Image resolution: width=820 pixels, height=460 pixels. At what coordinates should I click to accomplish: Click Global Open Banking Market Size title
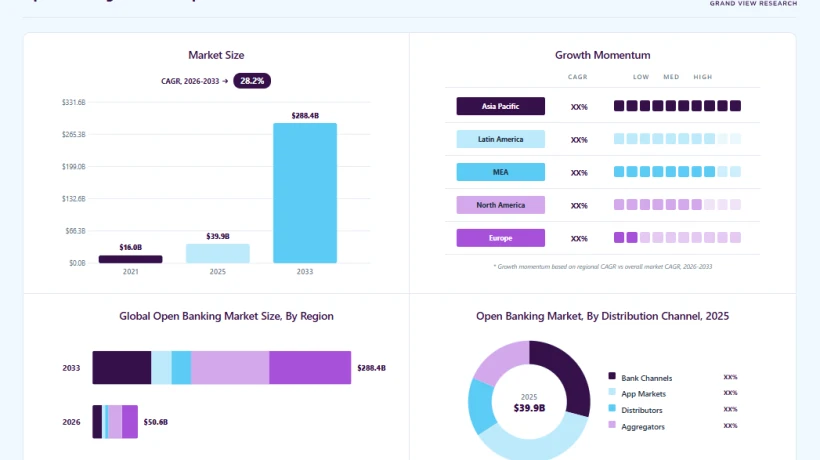[x=226, y=316]
